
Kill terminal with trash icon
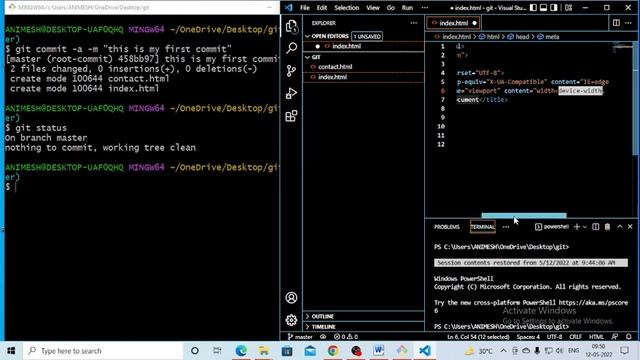(x=607, y=227)
